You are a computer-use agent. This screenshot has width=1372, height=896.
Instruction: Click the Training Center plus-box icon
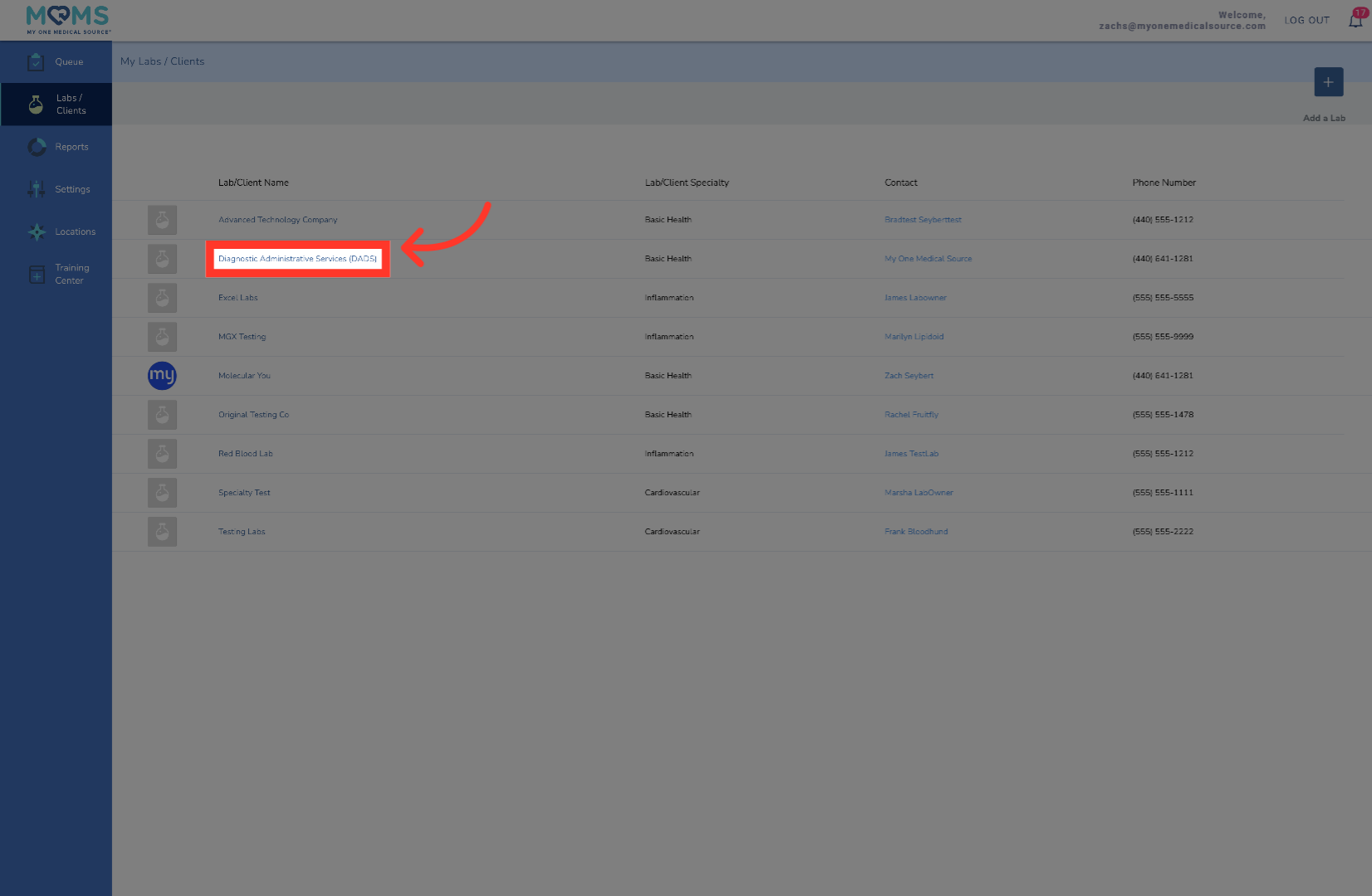(37, 275)
